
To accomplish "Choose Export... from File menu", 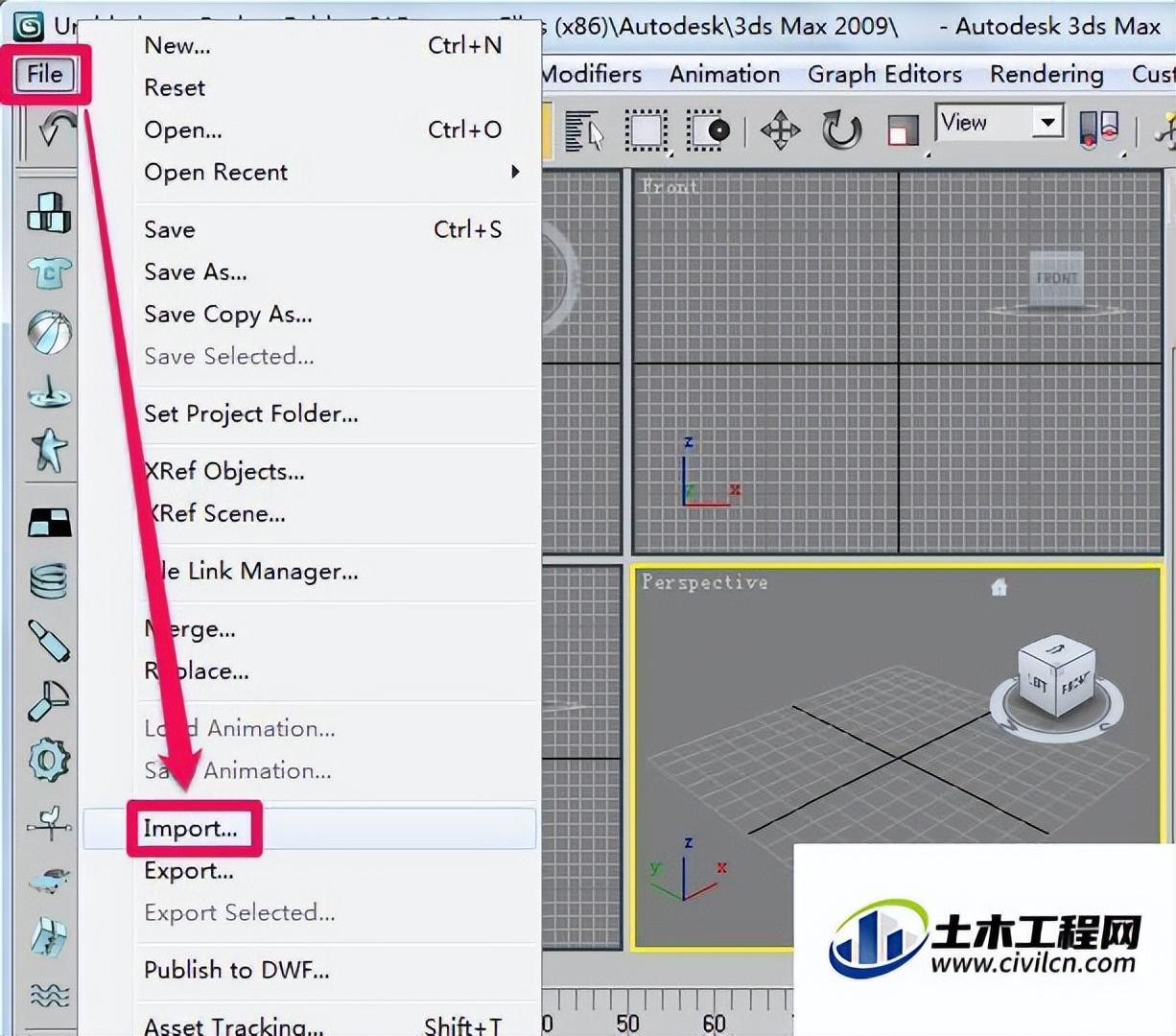I will pyautogui.click(x=189, y=871).
